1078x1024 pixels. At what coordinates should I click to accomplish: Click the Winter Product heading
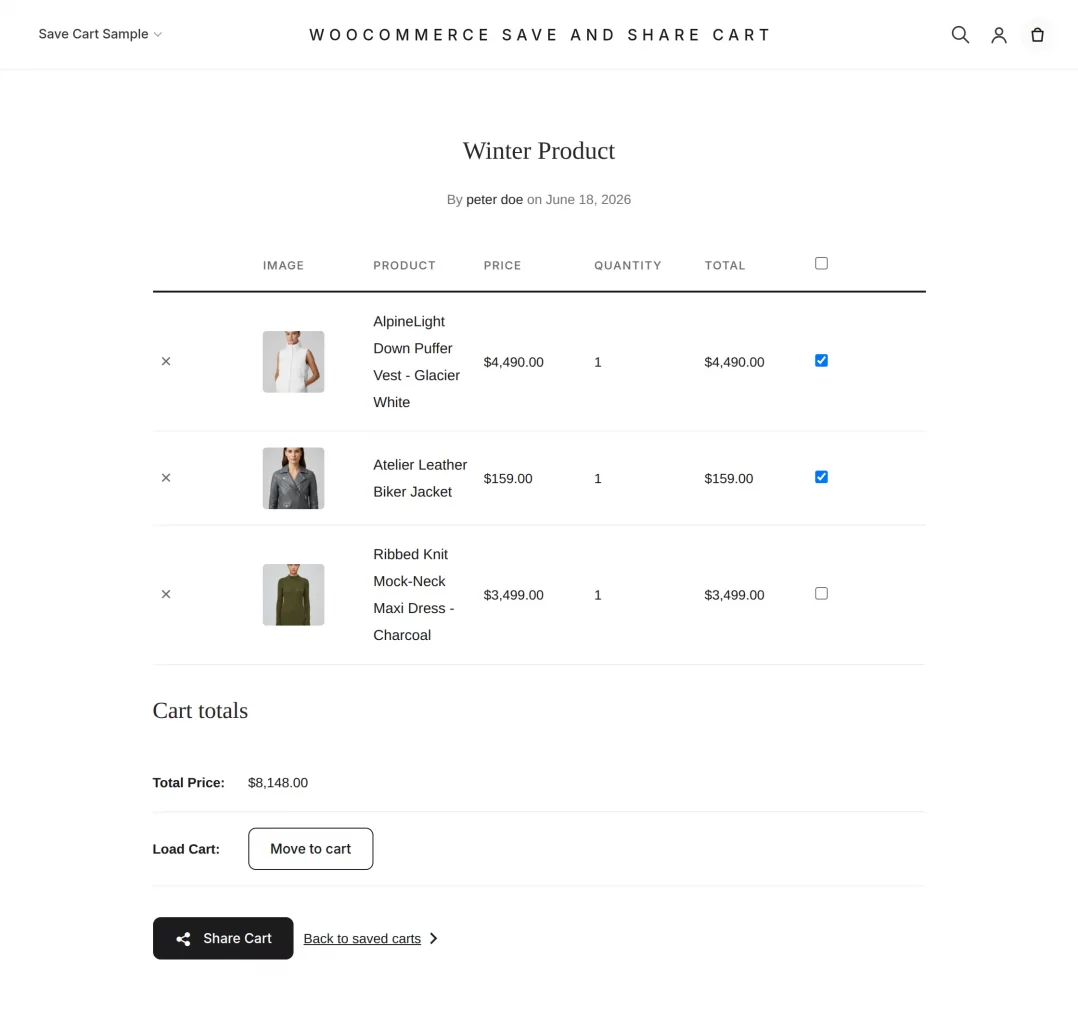pos(539,151)
